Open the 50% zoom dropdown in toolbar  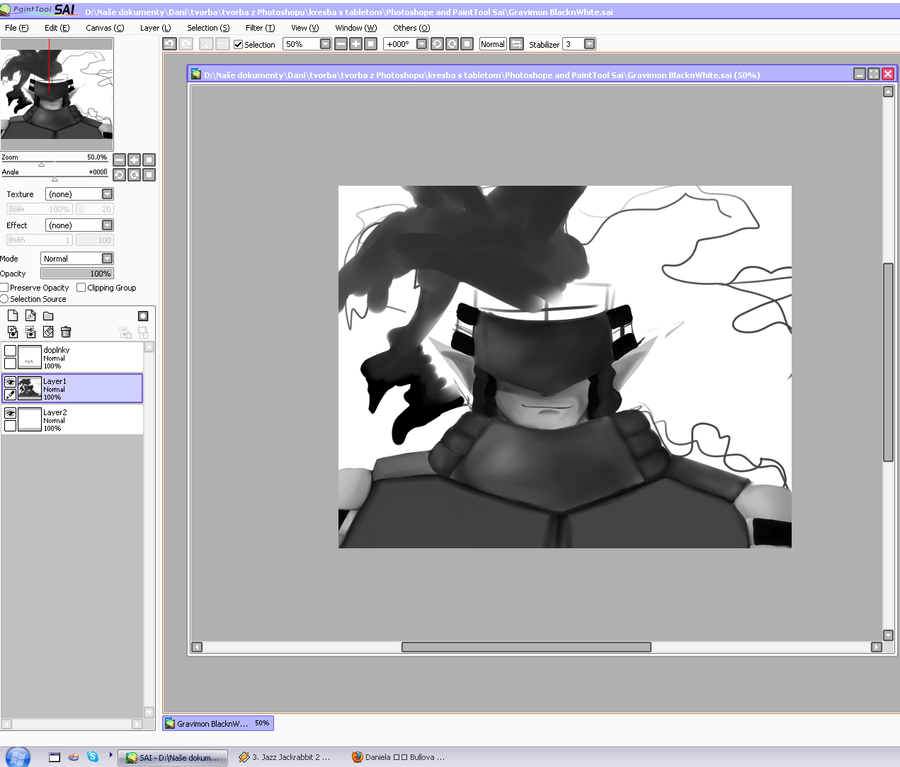coord(325,44)
